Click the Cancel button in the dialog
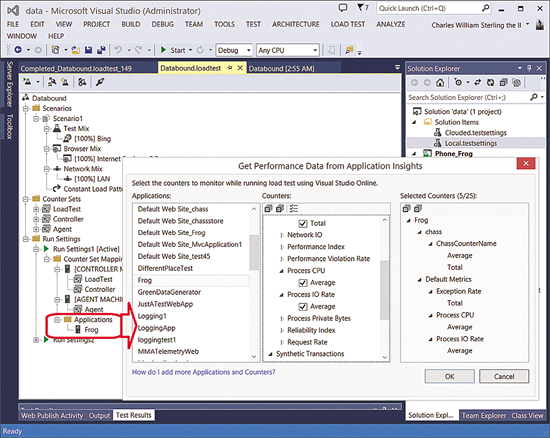550x438 pixels. tap(504, 376)
